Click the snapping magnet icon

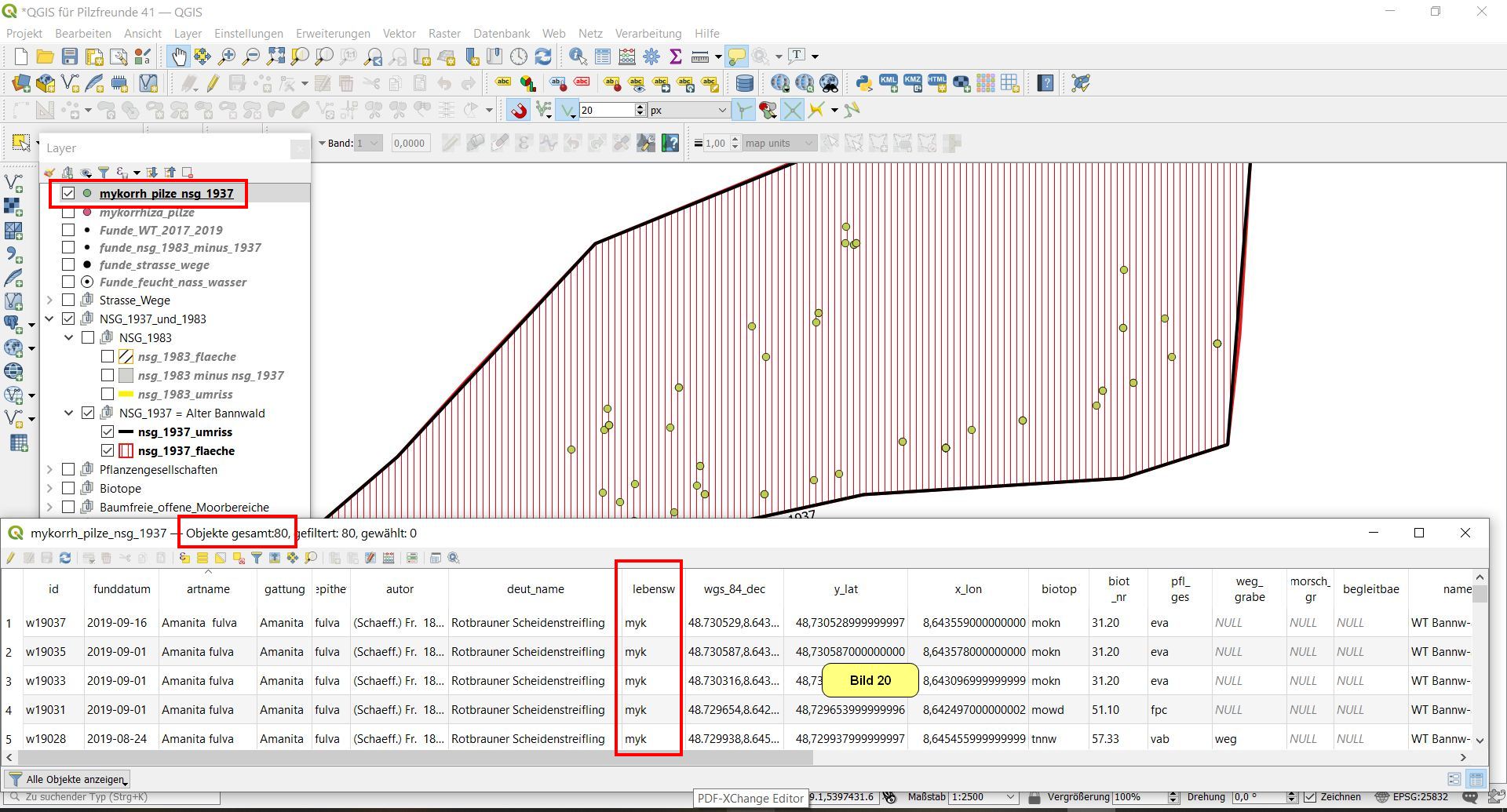point(518,111)
